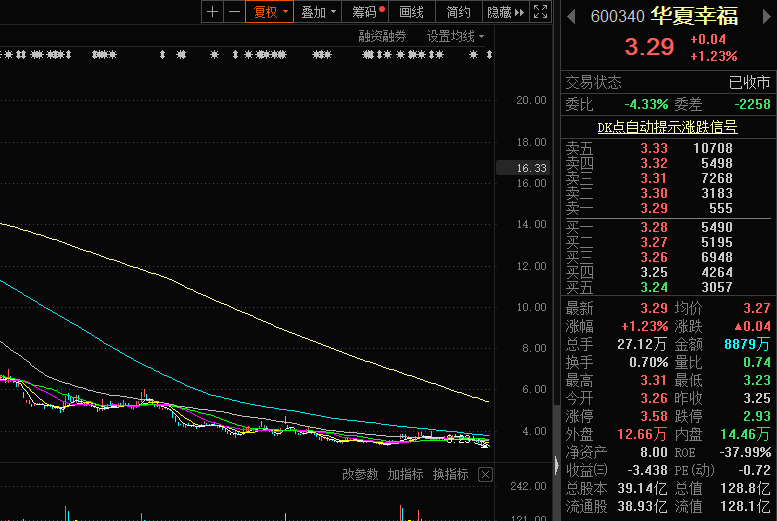
Task: Click 跌停 price 2.93
Action: tap(757, 416)
